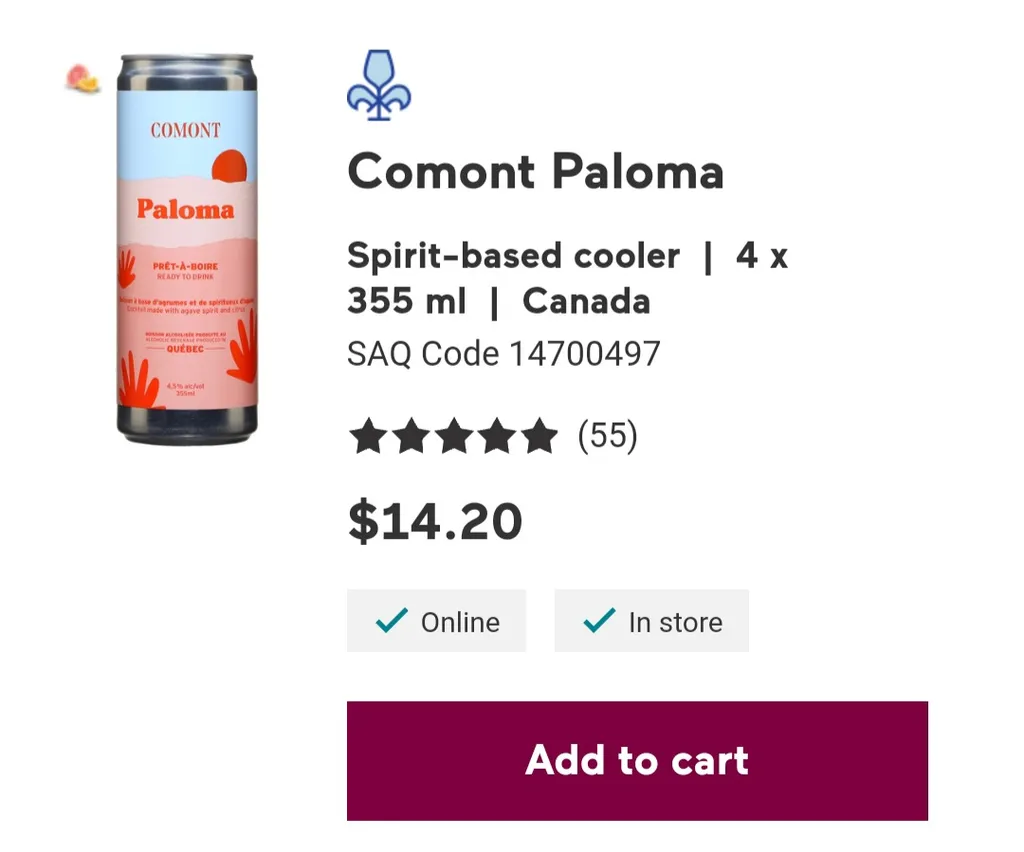This screenshot has height=852, width=1024.
Task: Click the In store checkmark icon
Action: point(598,620)
